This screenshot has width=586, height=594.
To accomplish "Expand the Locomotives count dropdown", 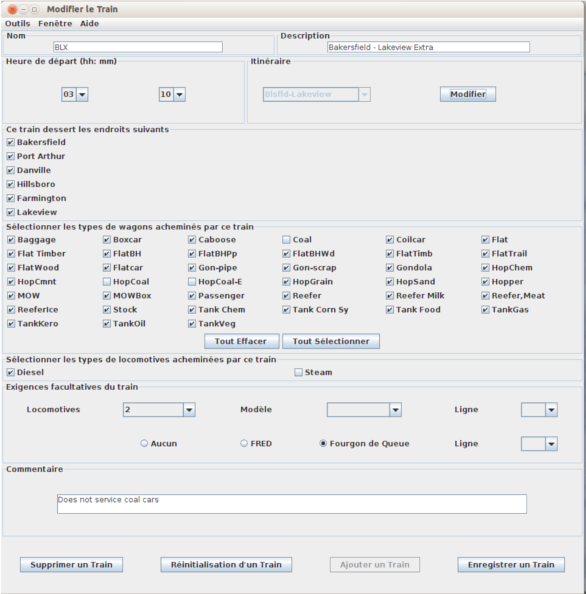I will [159, 410].
